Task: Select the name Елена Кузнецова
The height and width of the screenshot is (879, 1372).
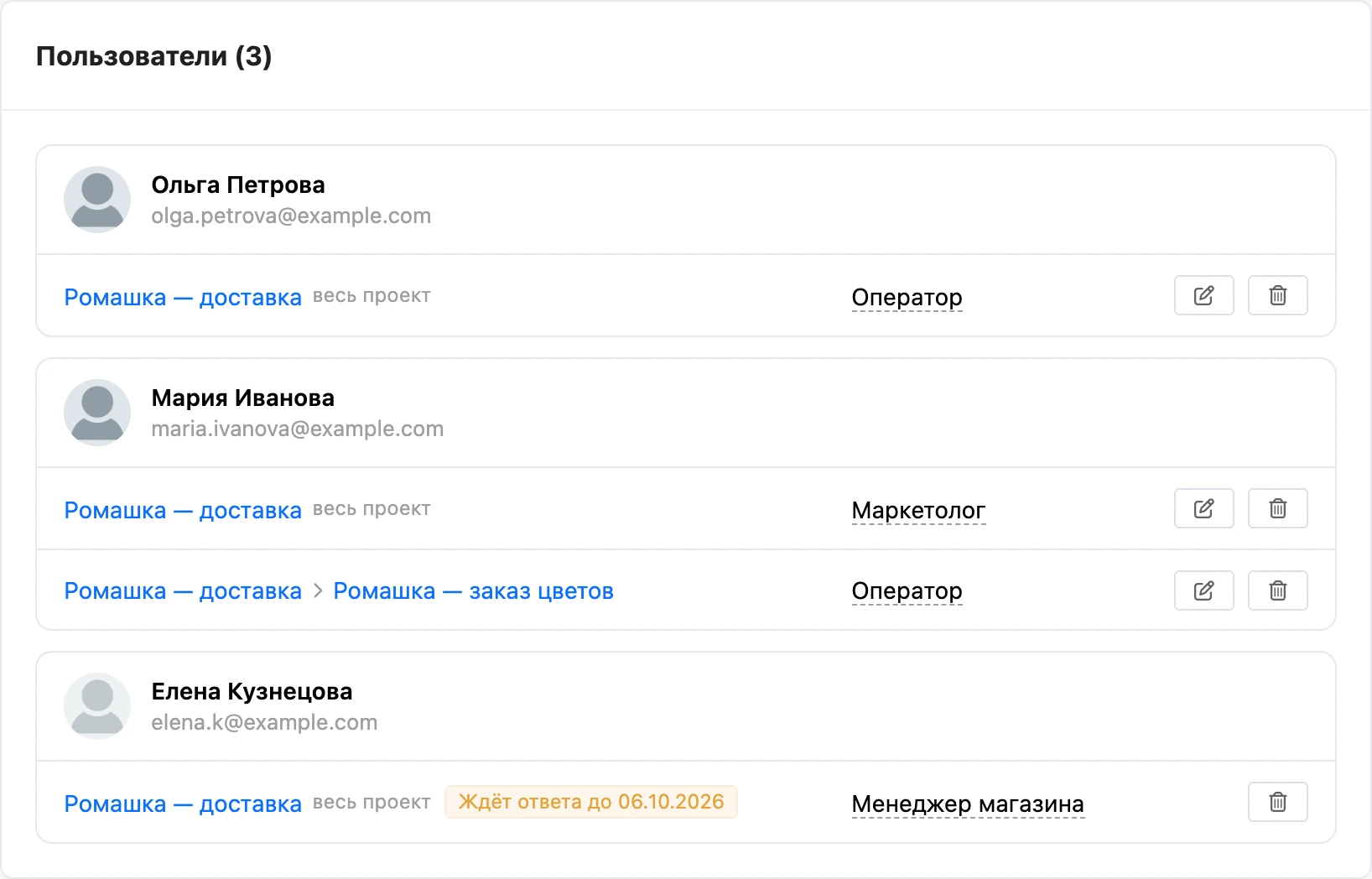Action: tap(252, 691)
